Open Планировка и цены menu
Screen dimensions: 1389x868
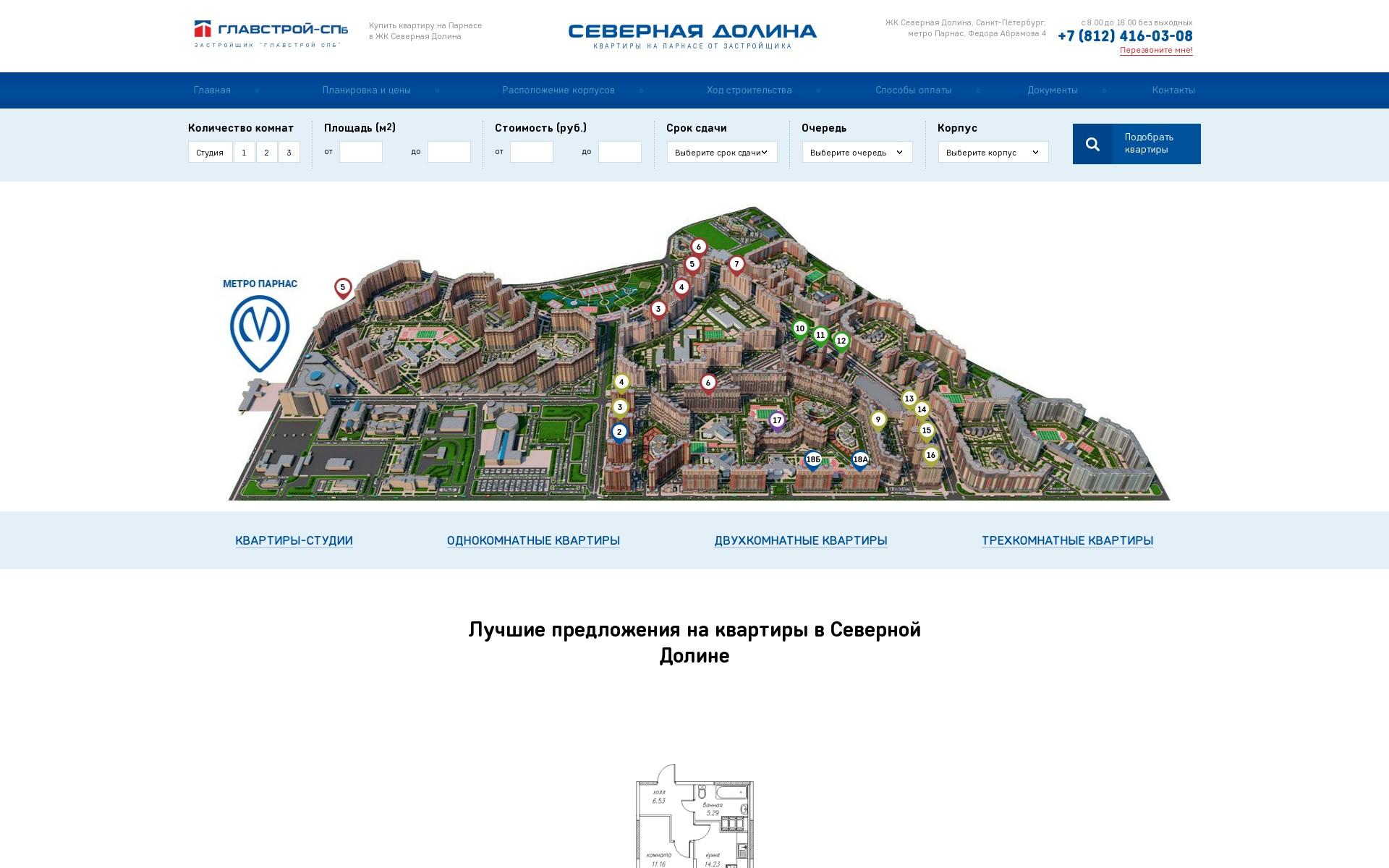click(367, 90)
